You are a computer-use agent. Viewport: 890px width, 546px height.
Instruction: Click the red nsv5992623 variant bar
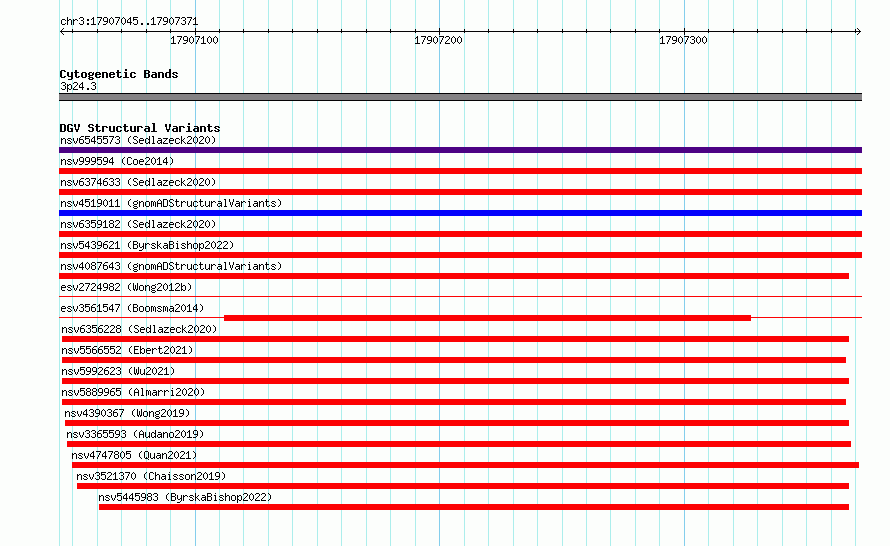(x=455, y=381)
